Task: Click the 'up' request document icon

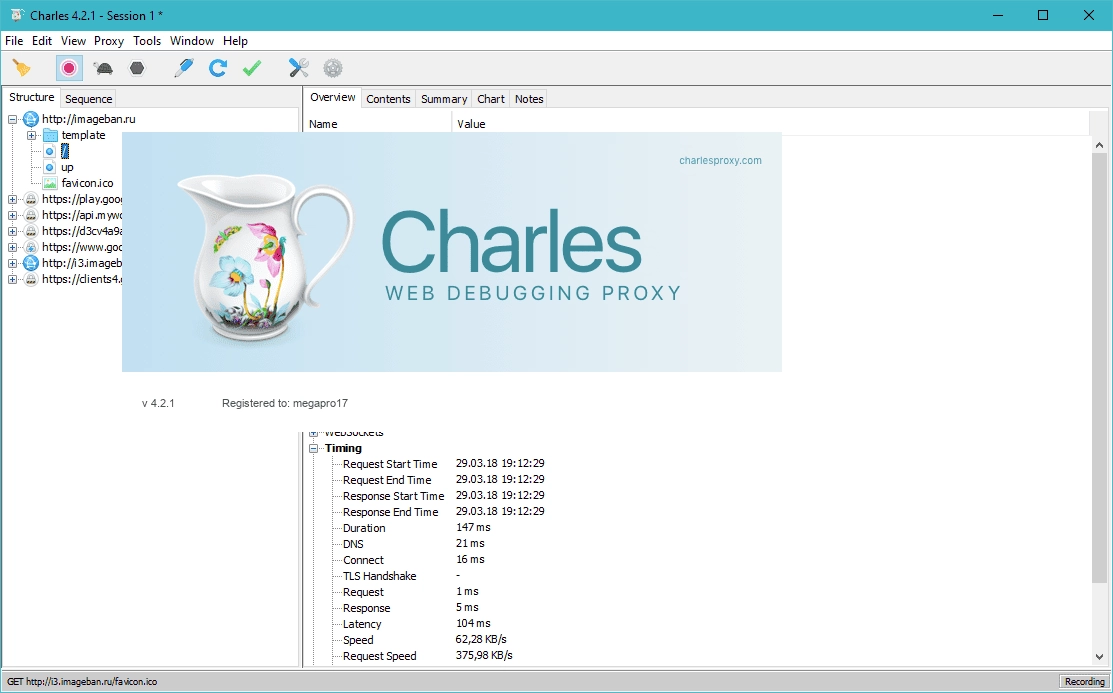Action: pyautogui.click(x=49, y=167)
